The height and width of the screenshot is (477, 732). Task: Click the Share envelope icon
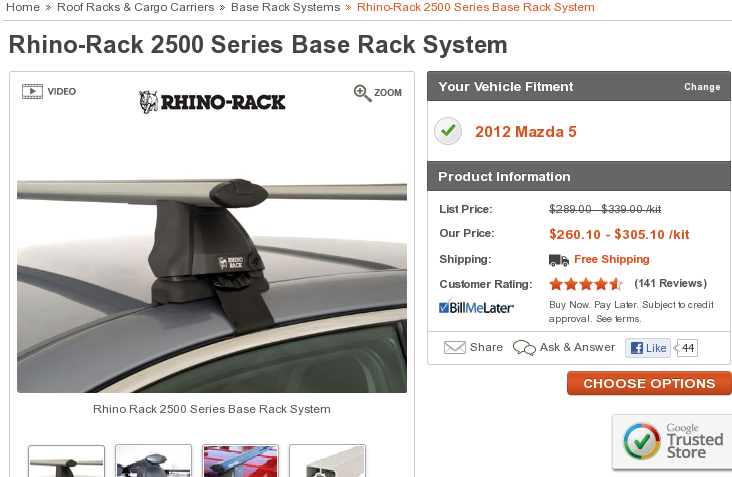(x=454, y=347)
